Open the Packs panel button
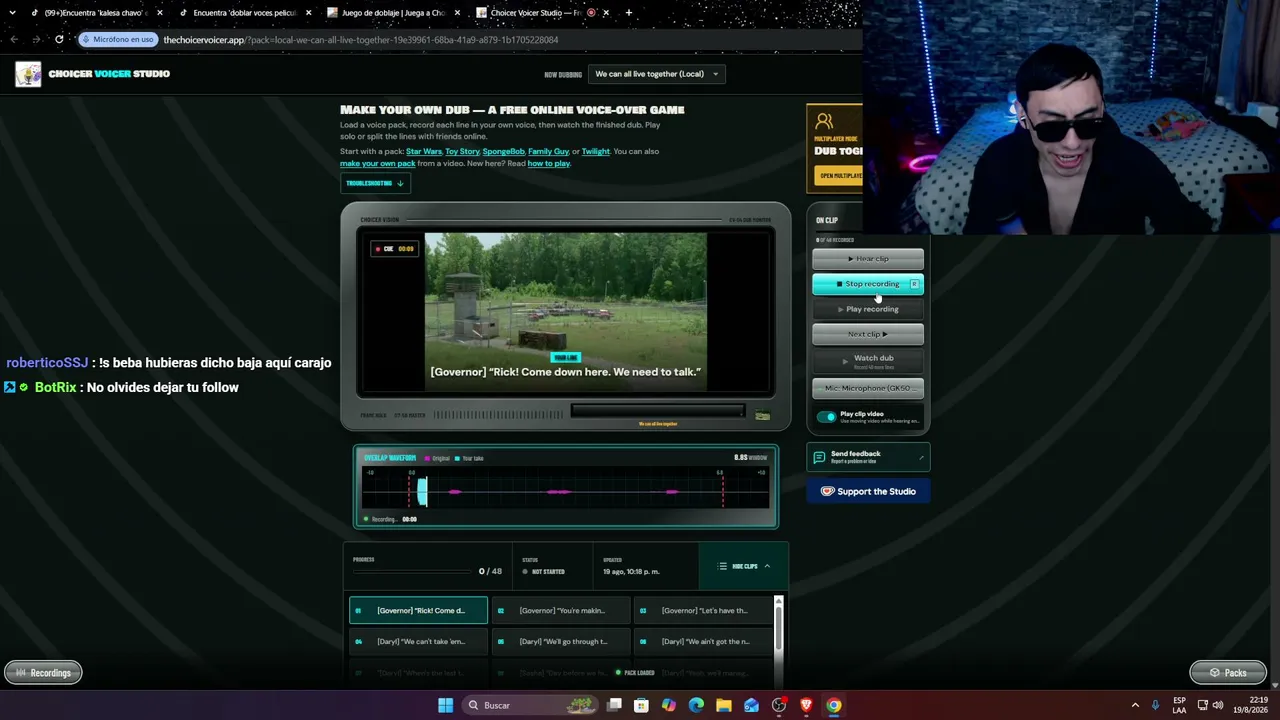1280x720 pixels. (1228, 673)
